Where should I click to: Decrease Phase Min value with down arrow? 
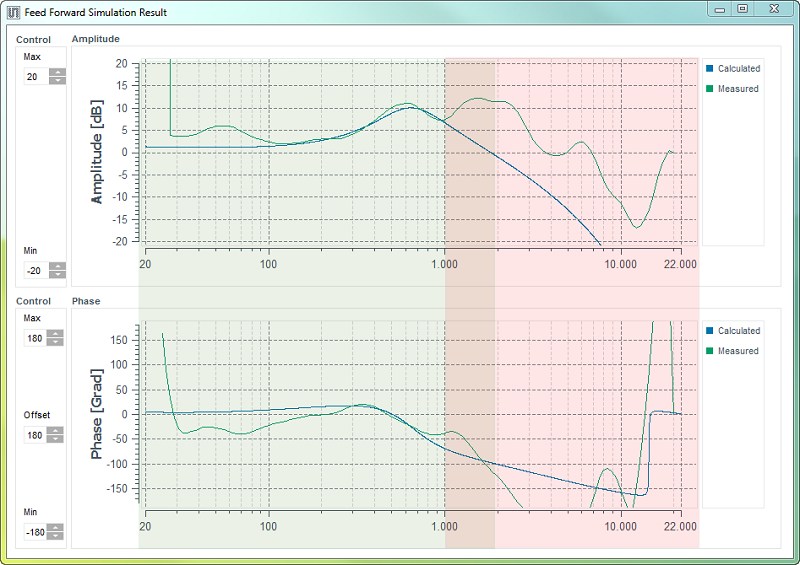point(55,536)
